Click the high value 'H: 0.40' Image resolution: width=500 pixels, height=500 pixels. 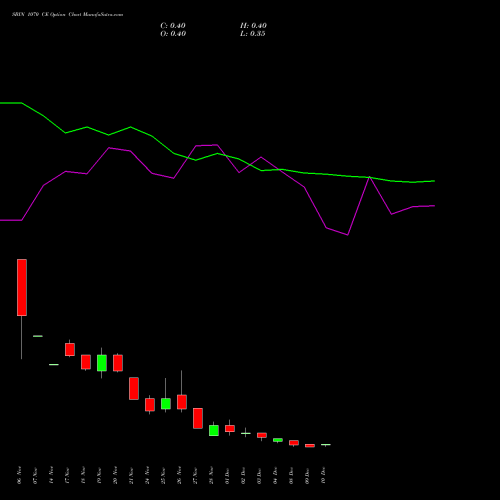pyautogui.click(x=253, y=26)
